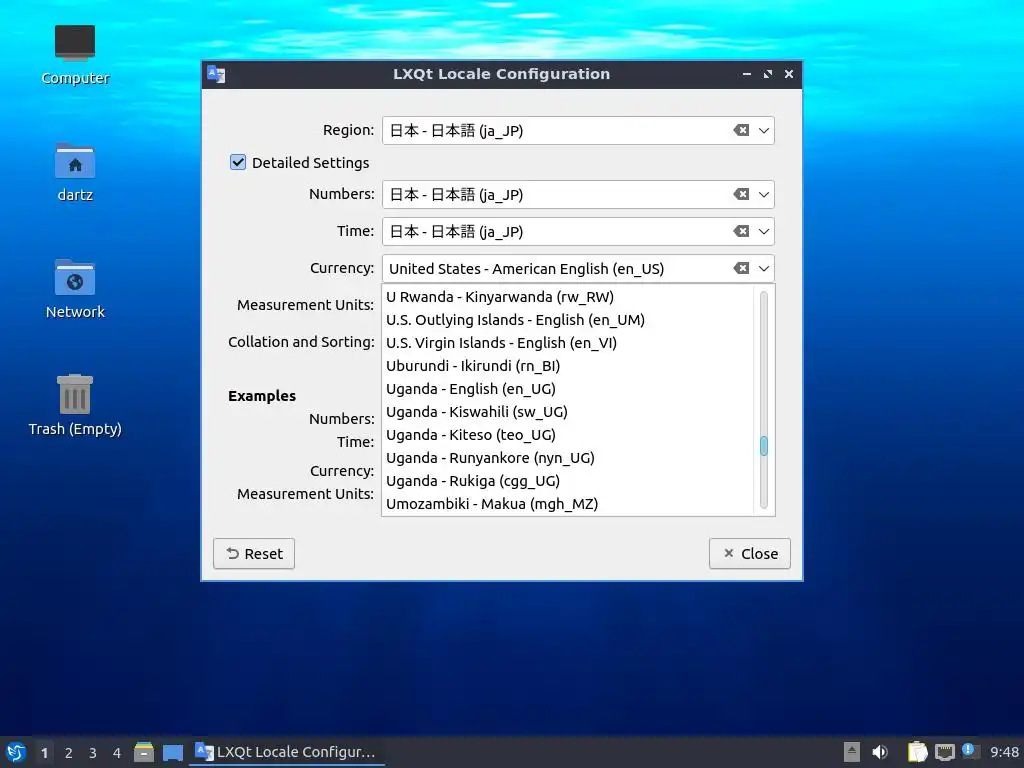Clear the Currency locale with its eraser icon
Image resolution: width=1024 pixels, height=768 pixels.
pos(741,268)
